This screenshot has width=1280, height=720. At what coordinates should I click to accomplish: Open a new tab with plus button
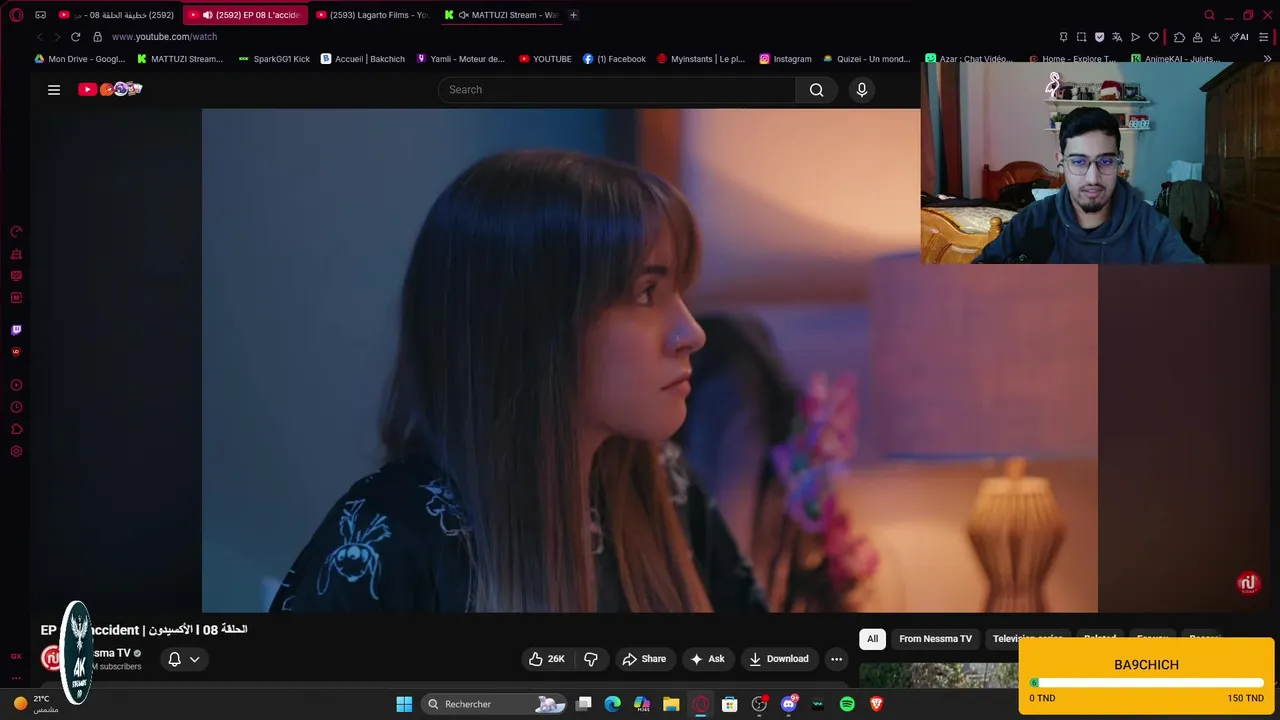[x=573, y=15]
